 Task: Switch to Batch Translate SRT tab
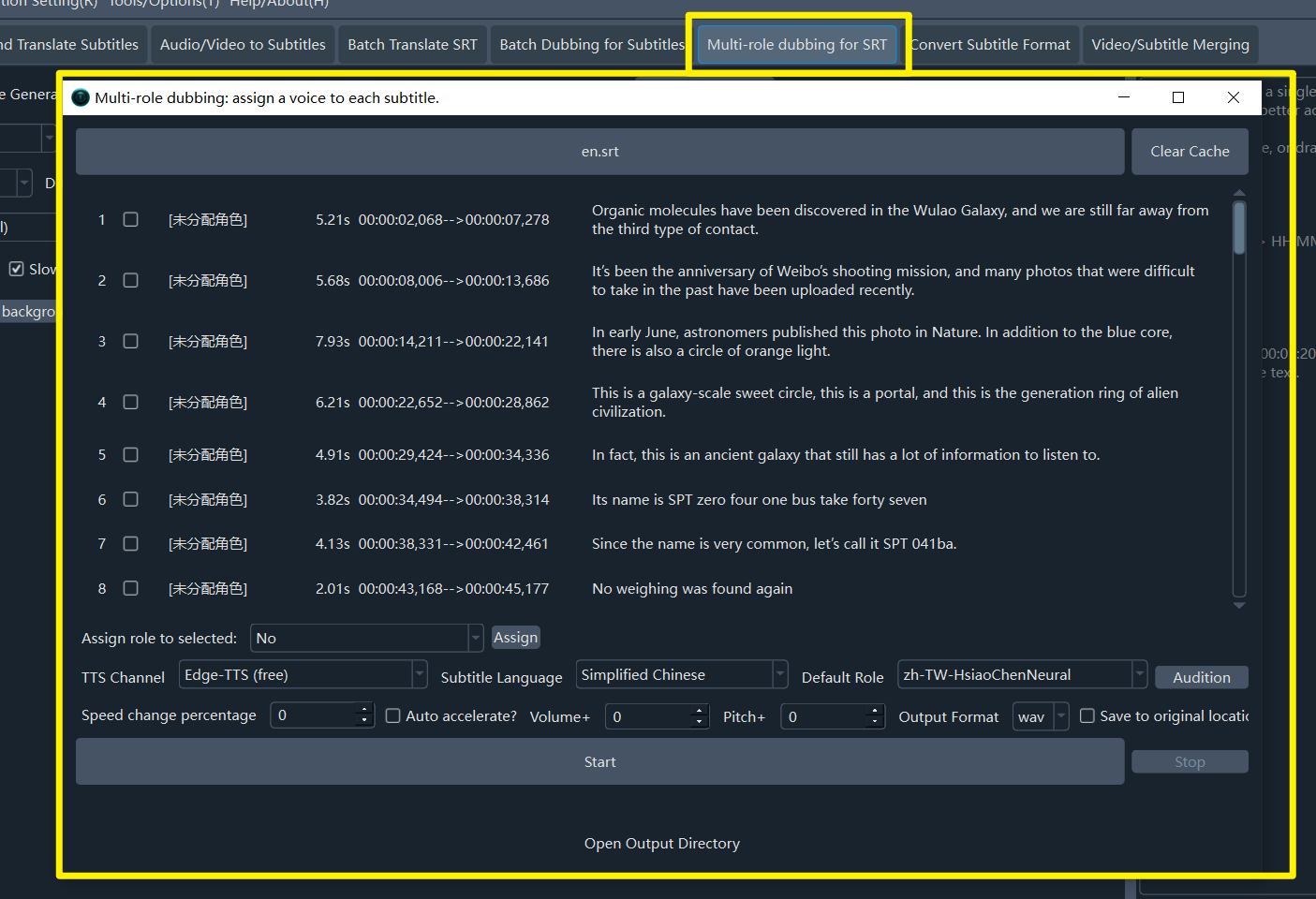point(412,45)
